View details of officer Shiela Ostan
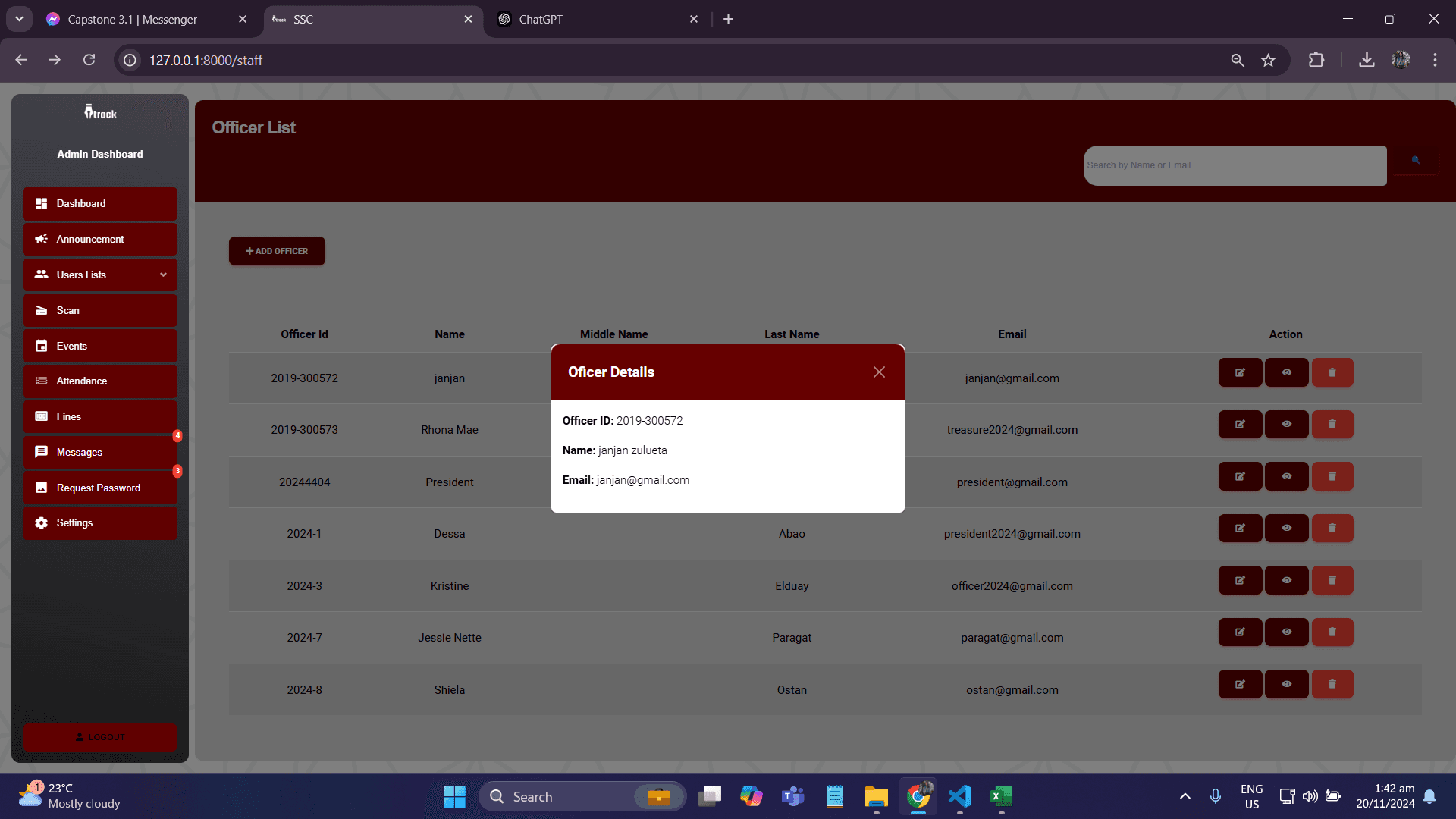This screenshot has height=819, width=1456. pos(1286,684)
